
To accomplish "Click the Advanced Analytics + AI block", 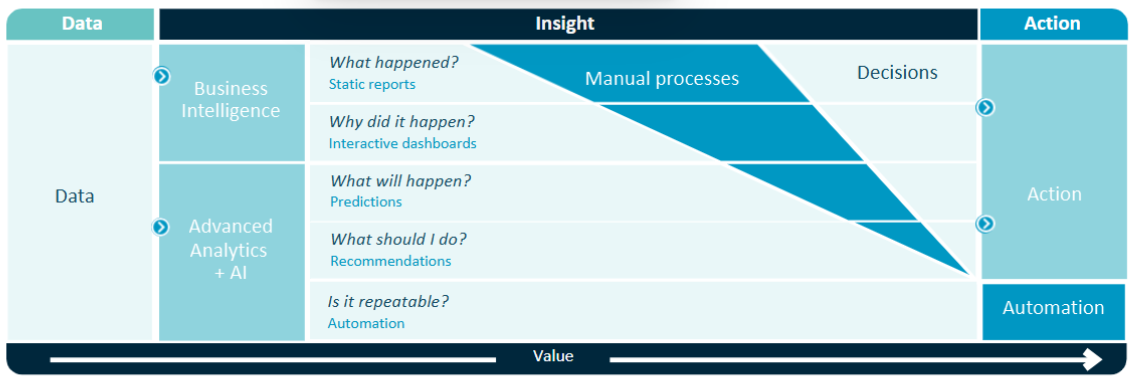I will coord(231,251).
